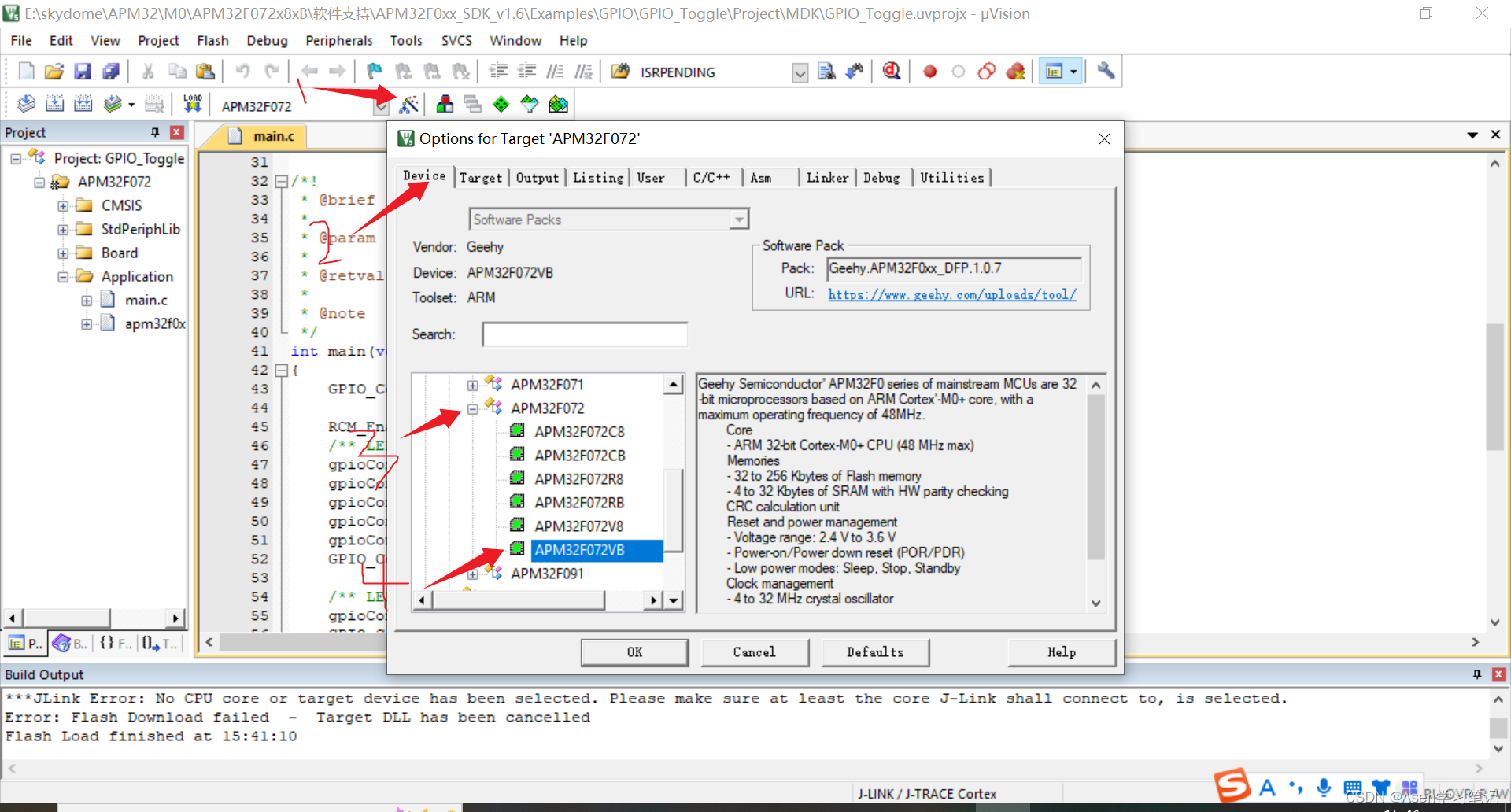Click the Kill all breakpoints icon
Screen dimensions: 1511x812
[1016, 72]
